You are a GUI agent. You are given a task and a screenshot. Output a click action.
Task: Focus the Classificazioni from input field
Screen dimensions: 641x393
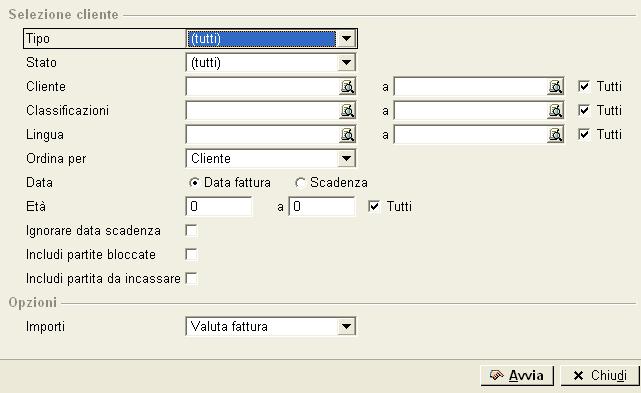point(263,110)
